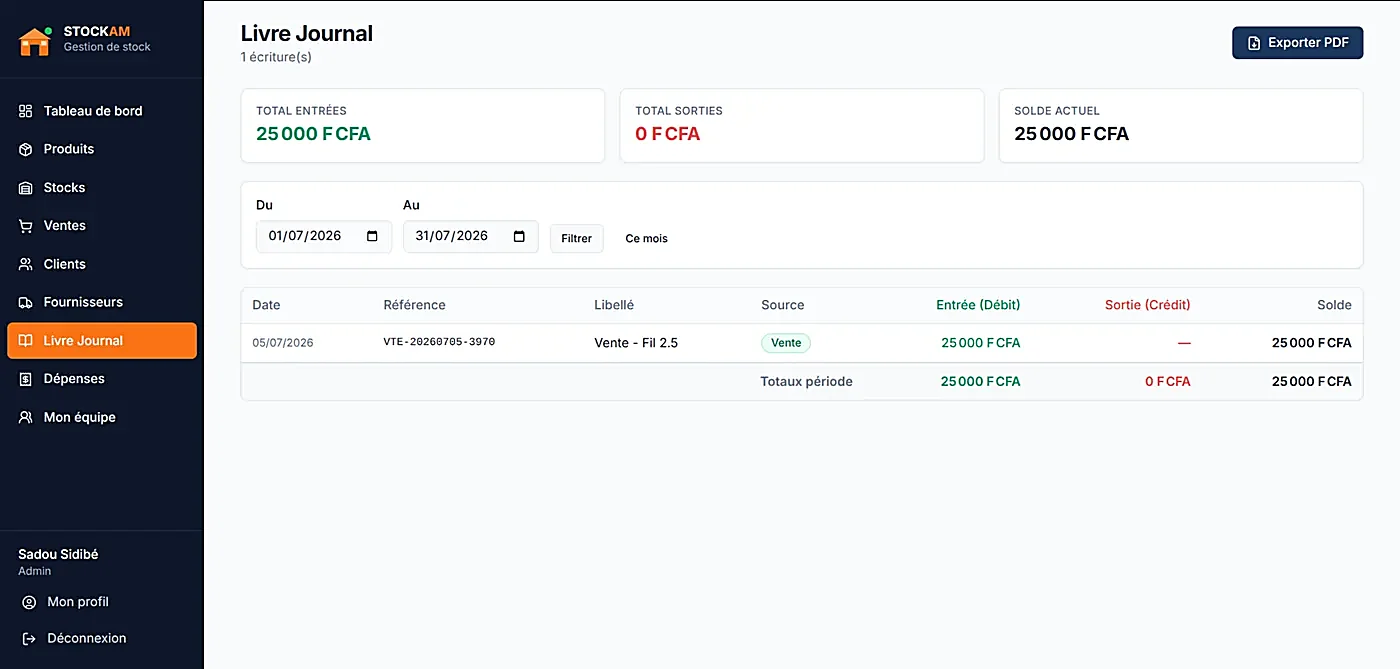Click the Entrée (Débit) column header
Image resolution: width=1400 pixels, height=669 pixels.
[x=978, y=305]
